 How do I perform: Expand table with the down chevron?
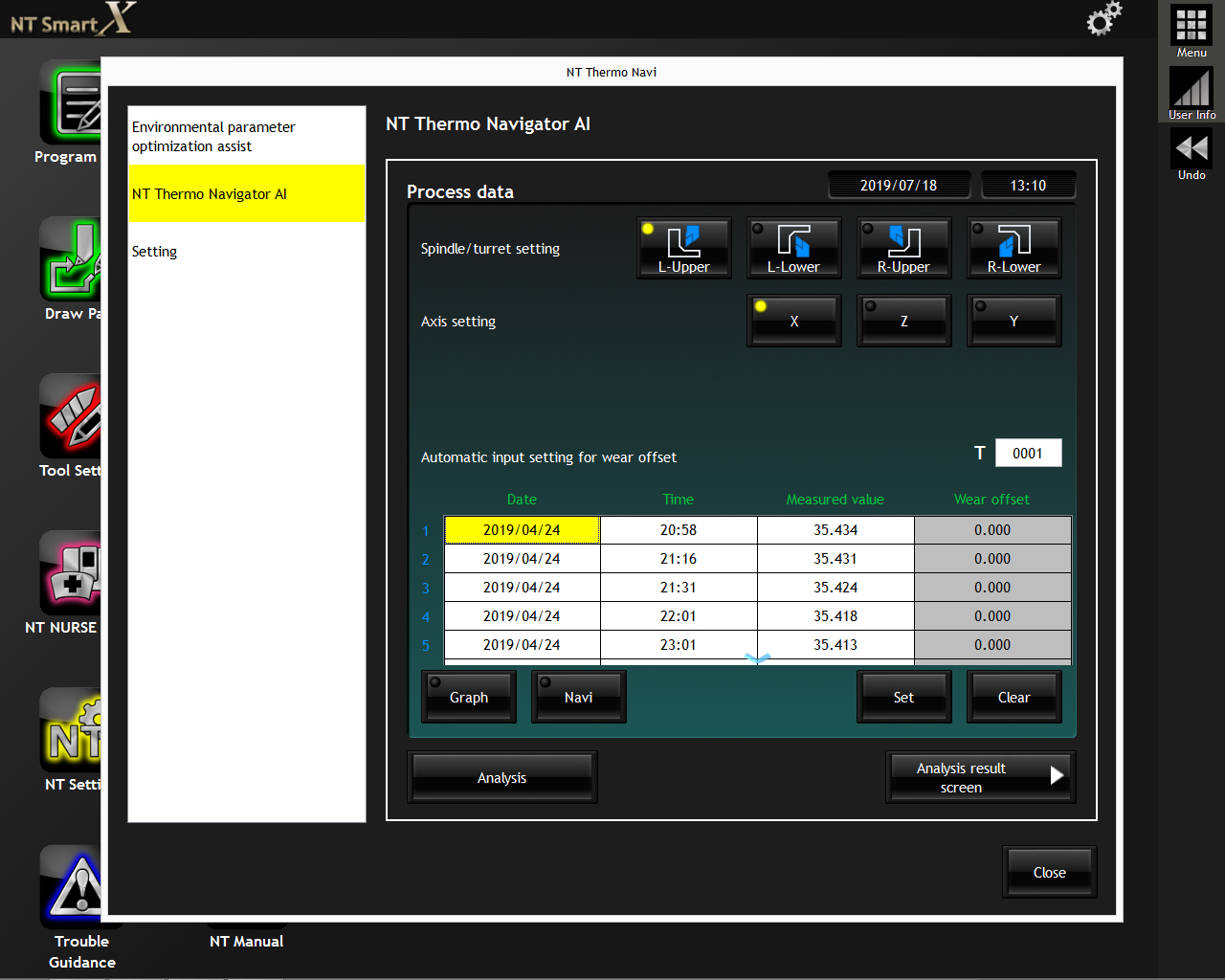(758, 658)
